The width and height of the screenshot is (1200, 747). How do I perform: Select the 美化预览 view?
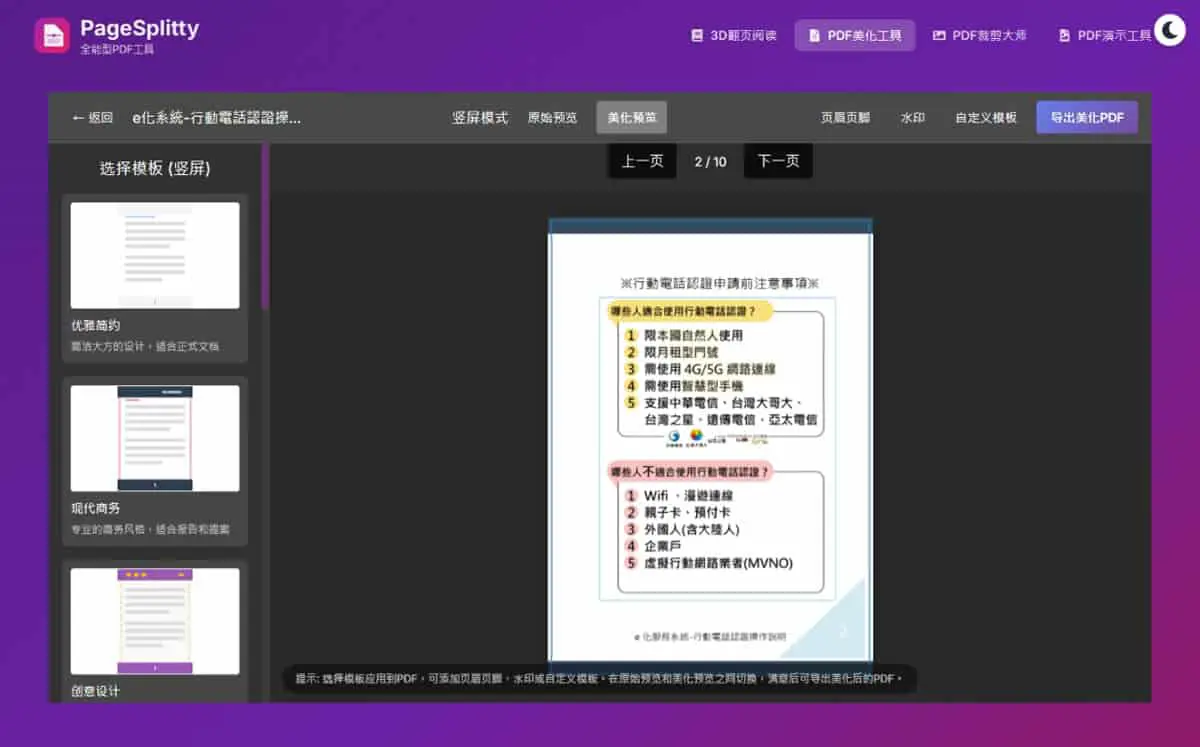click(632, 118)
